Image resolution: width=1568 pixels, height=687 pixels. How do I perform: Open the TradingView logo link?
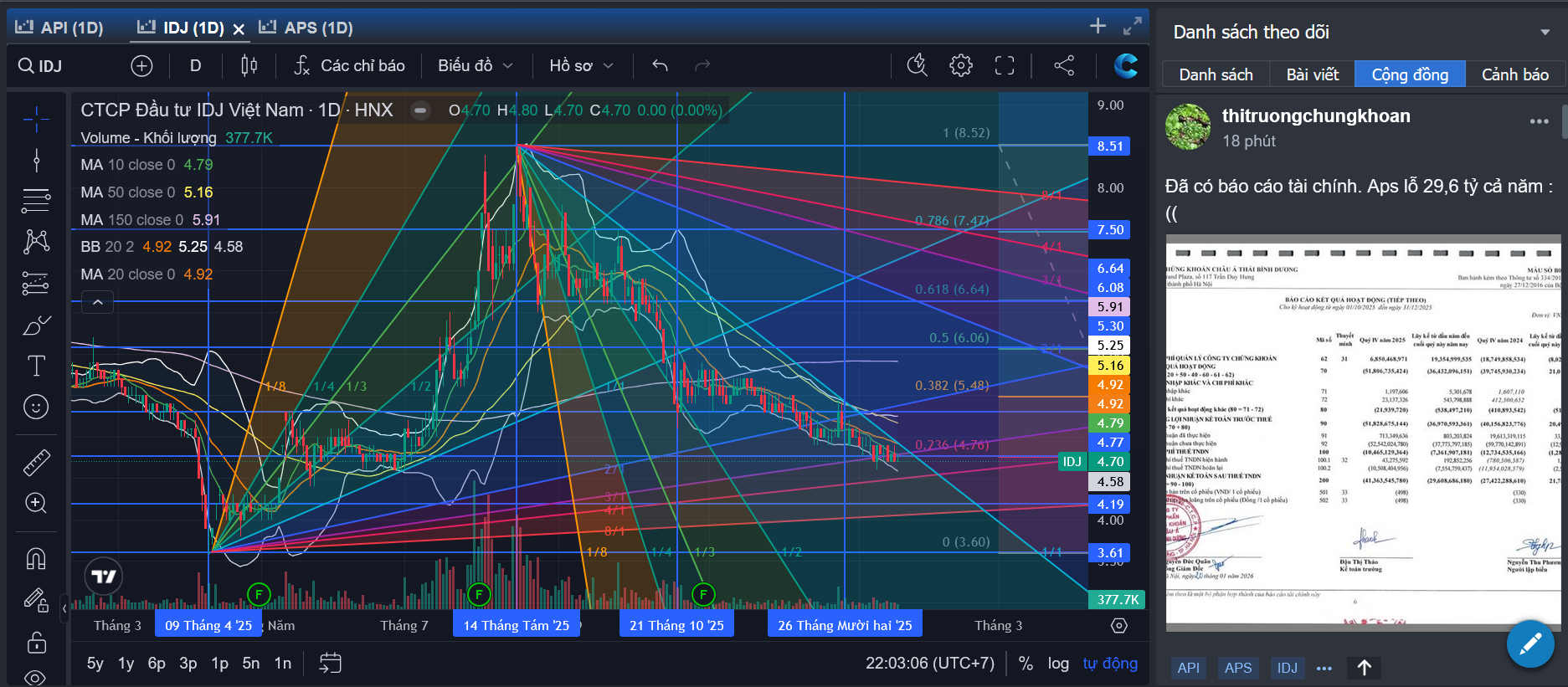click(104, 577)
